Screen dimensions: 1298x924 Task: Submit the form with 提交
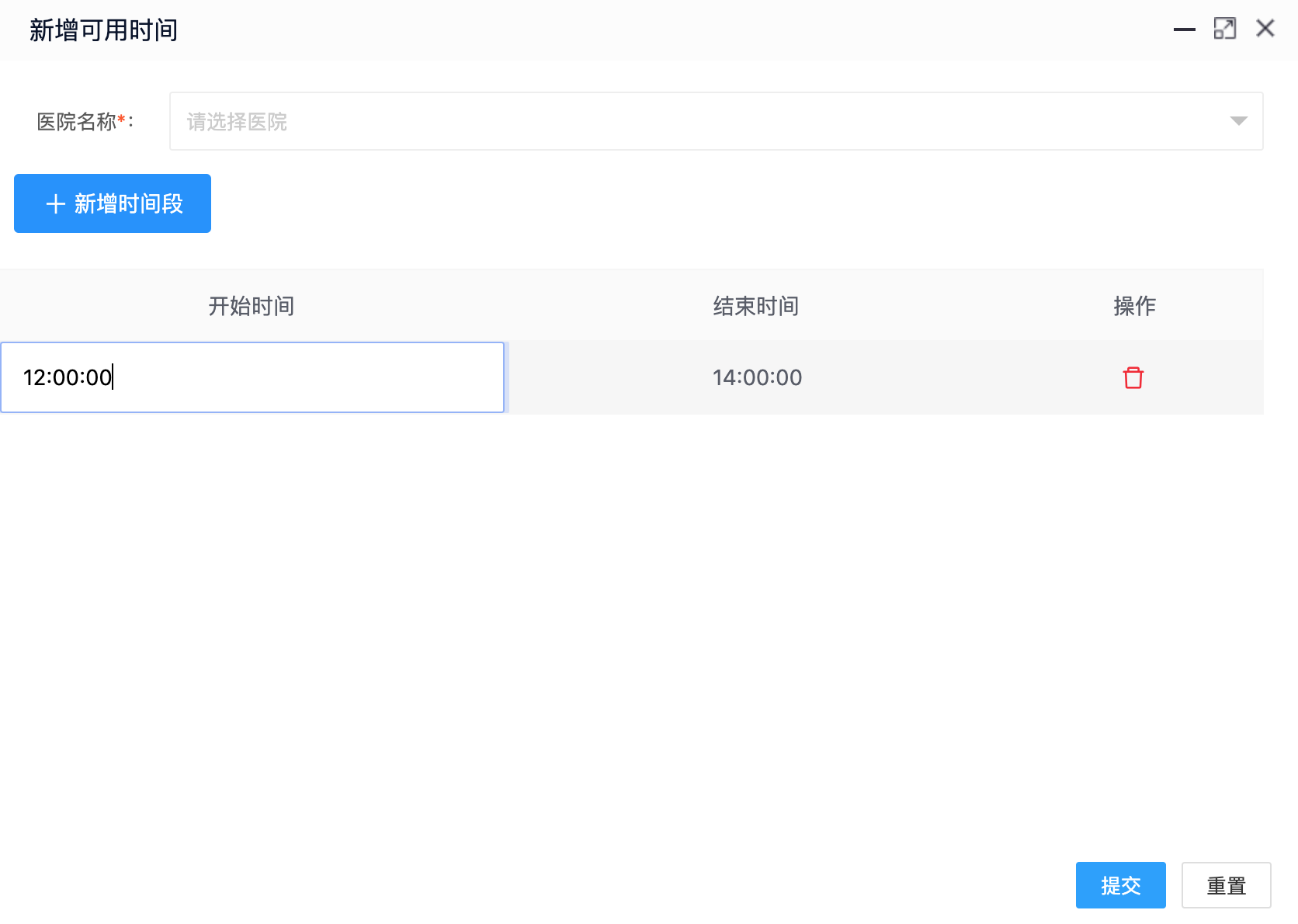click(1120, 885)
